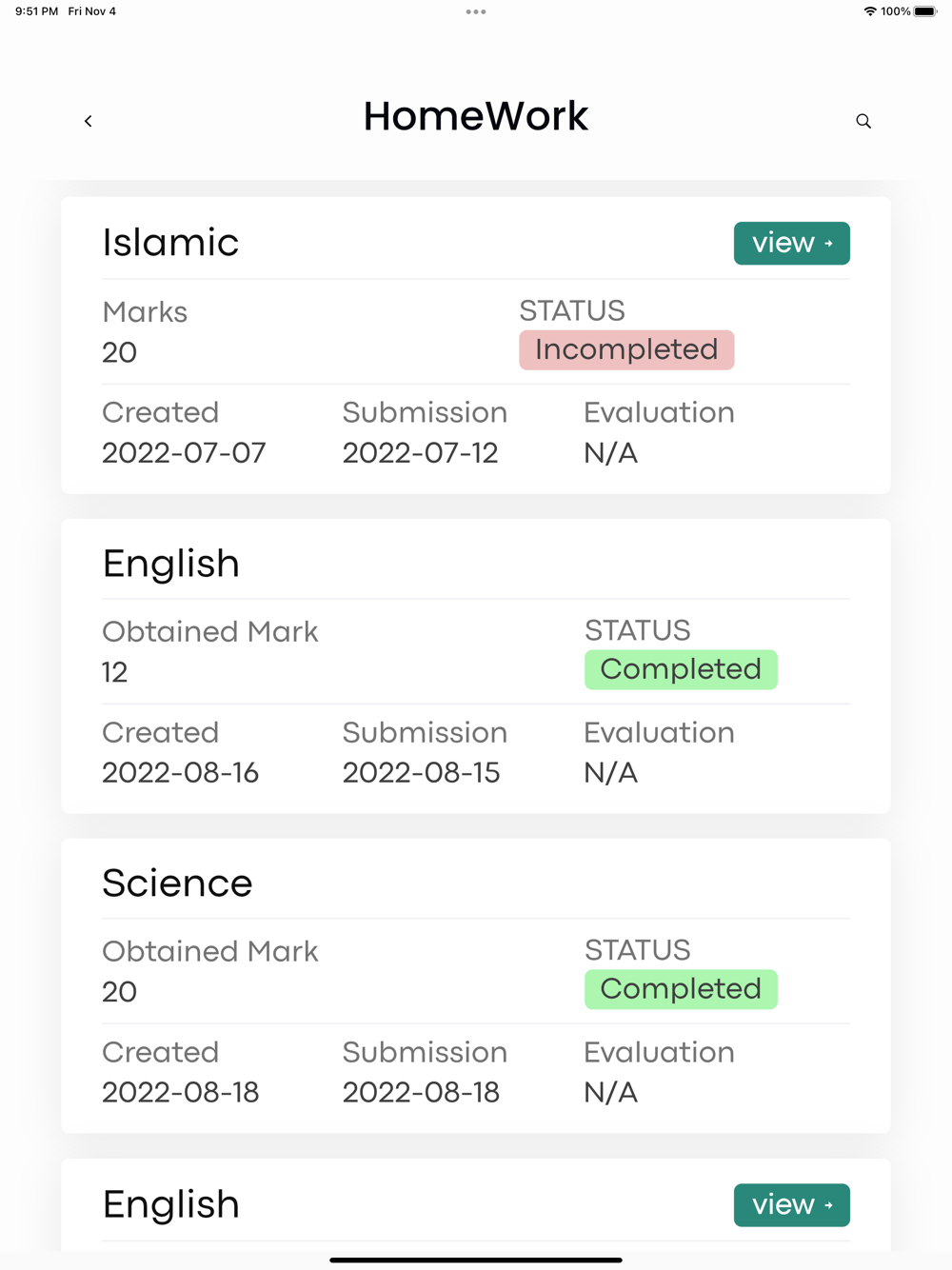Image resolution: width=952 pixels, height=1270 pixels.
Task: Open the search magnifier icon
Action: click(863, 121)
